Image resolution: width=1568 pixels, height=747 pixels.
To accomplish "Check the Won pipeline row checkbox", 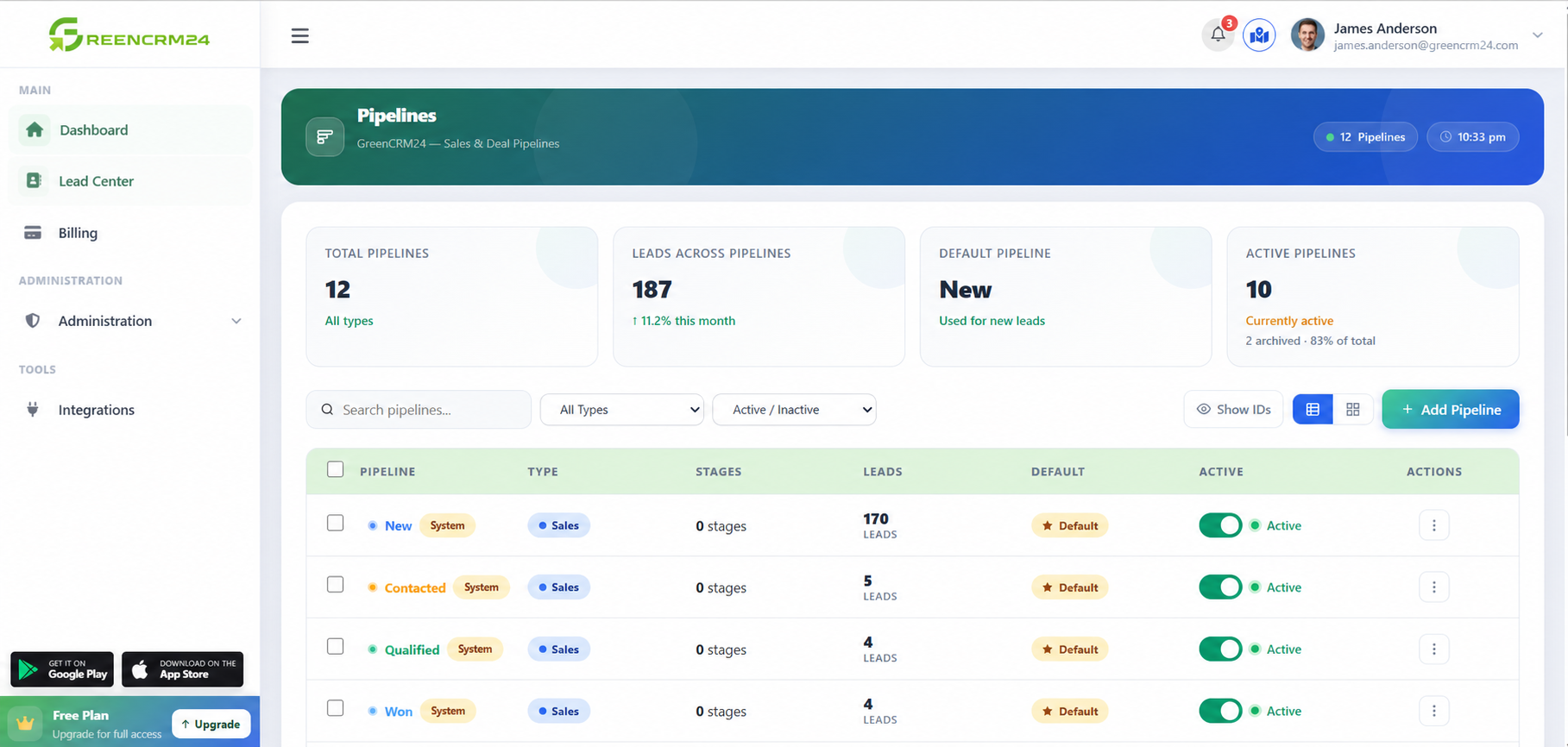I will pos(336,708).
